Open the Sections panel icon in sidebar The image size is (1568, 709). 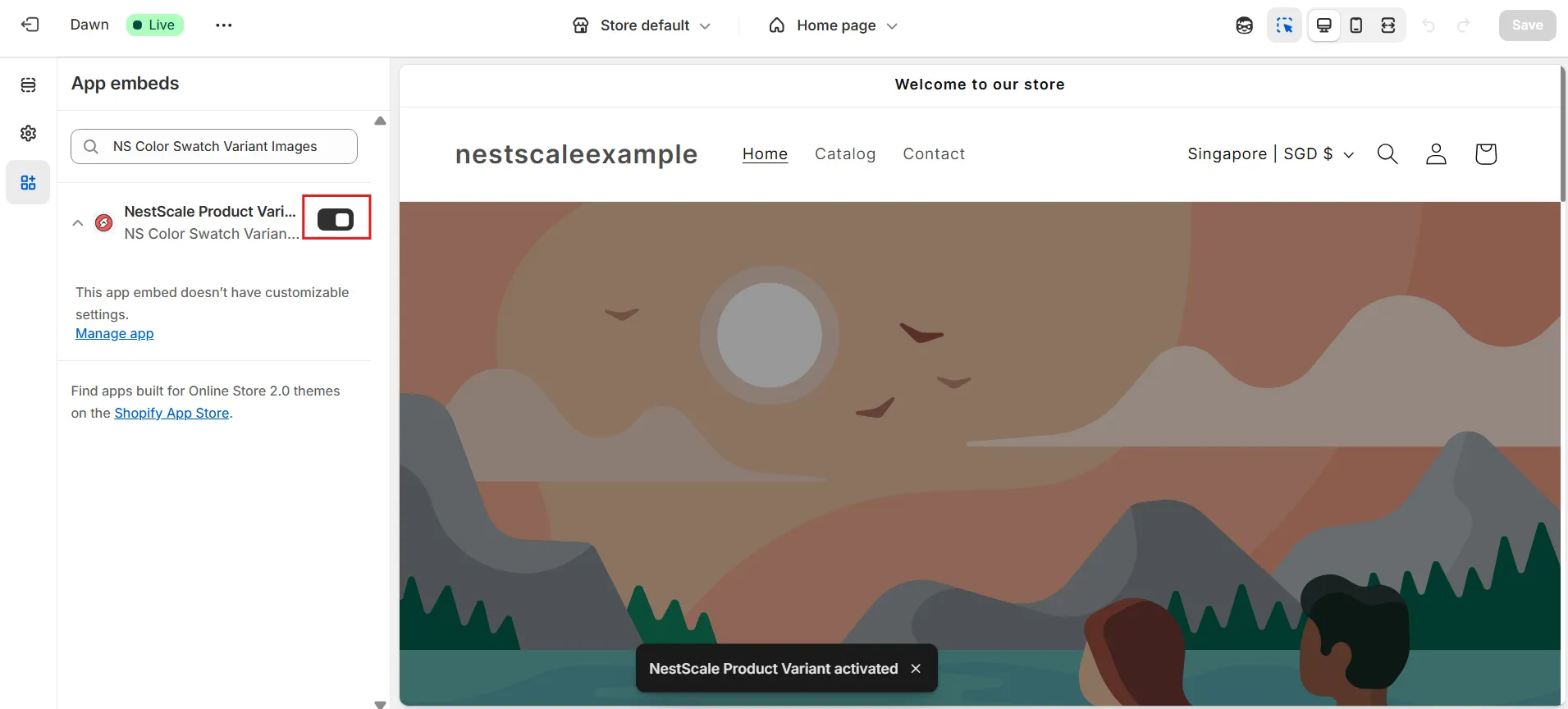tap(29, 85)
